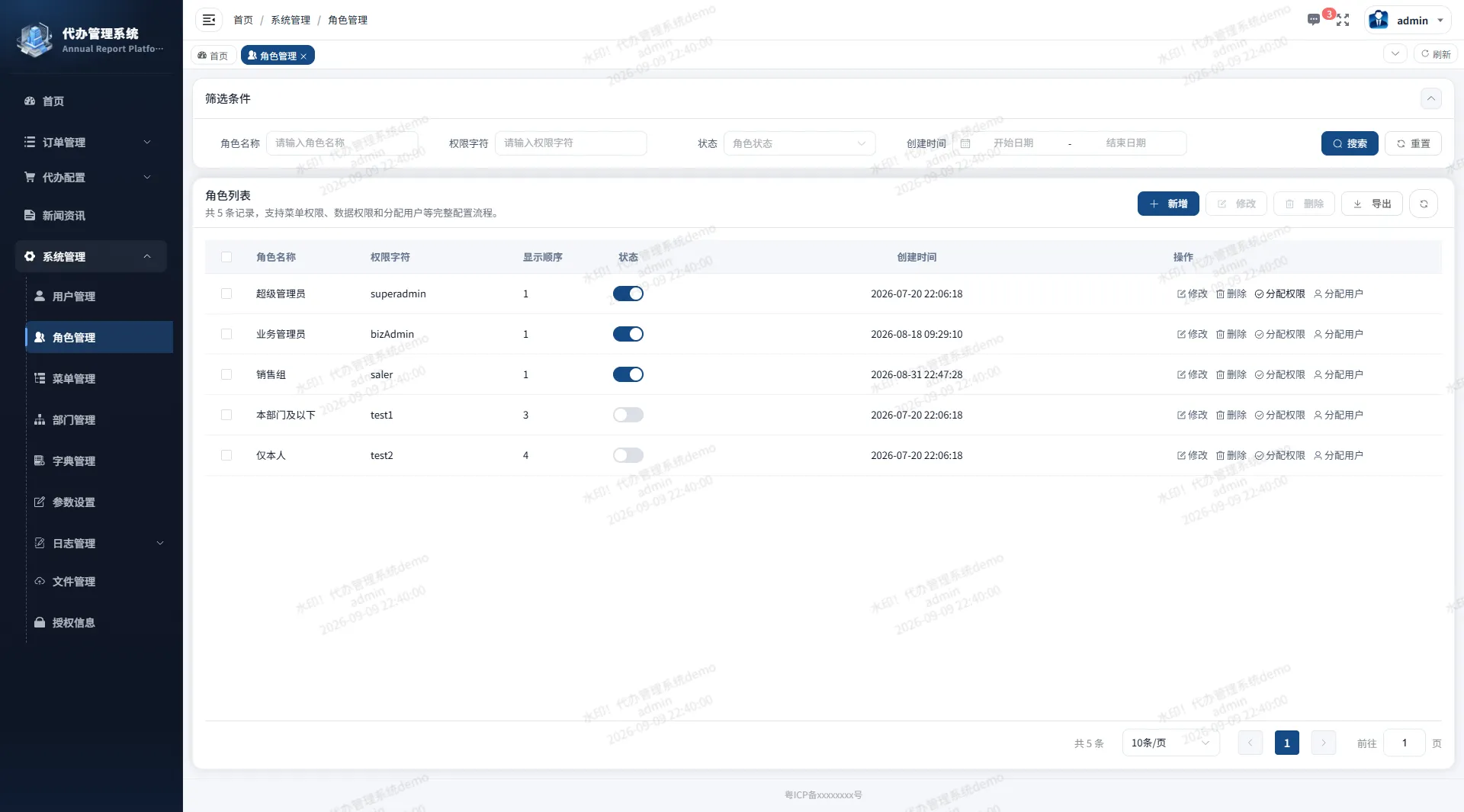Open 字典管理 in the sidebar
The width and height of the screenshot is (1464, 812).
[x=99, y=461]
